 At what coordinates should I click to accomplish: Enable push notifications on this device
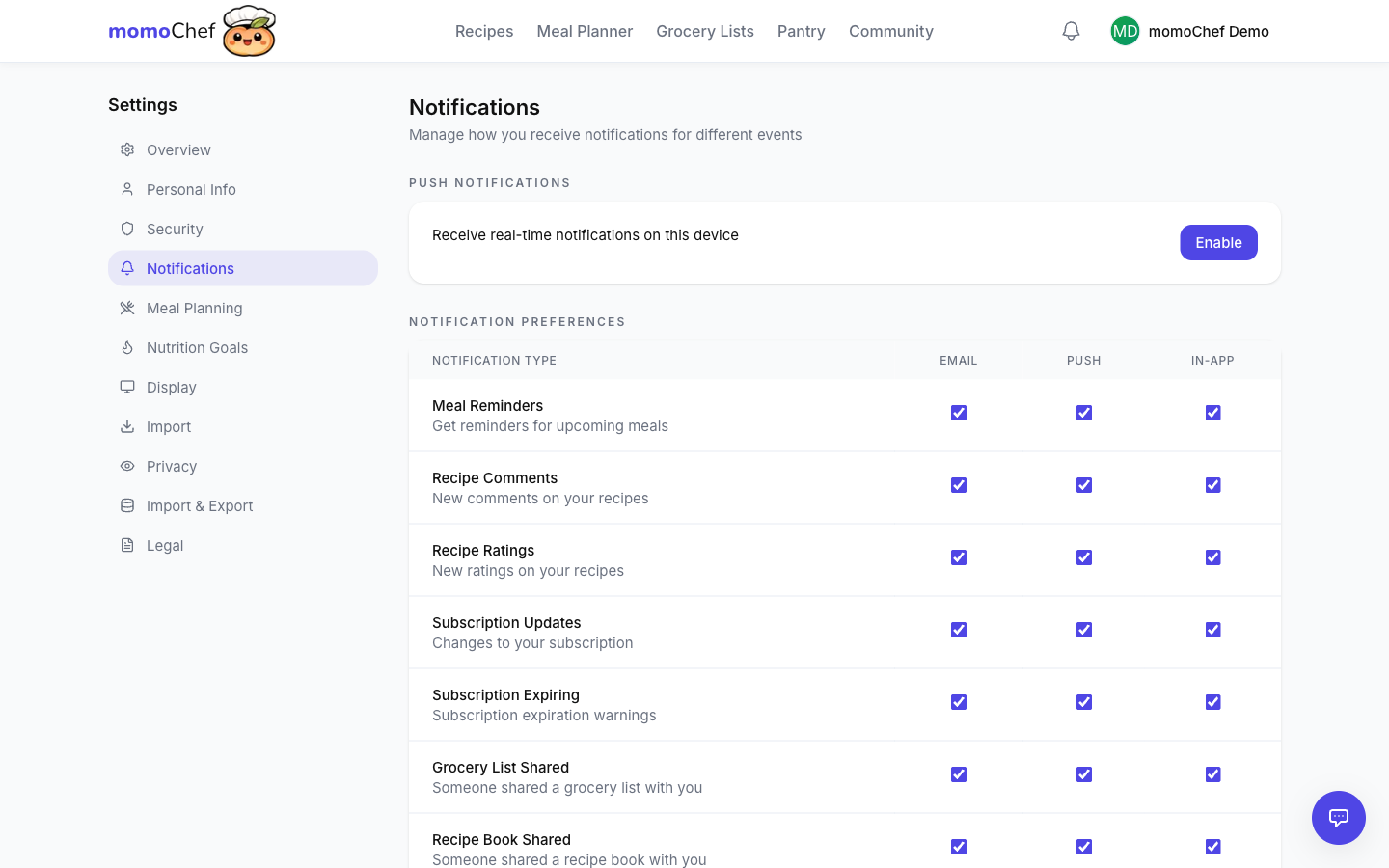pos(1218,242)
